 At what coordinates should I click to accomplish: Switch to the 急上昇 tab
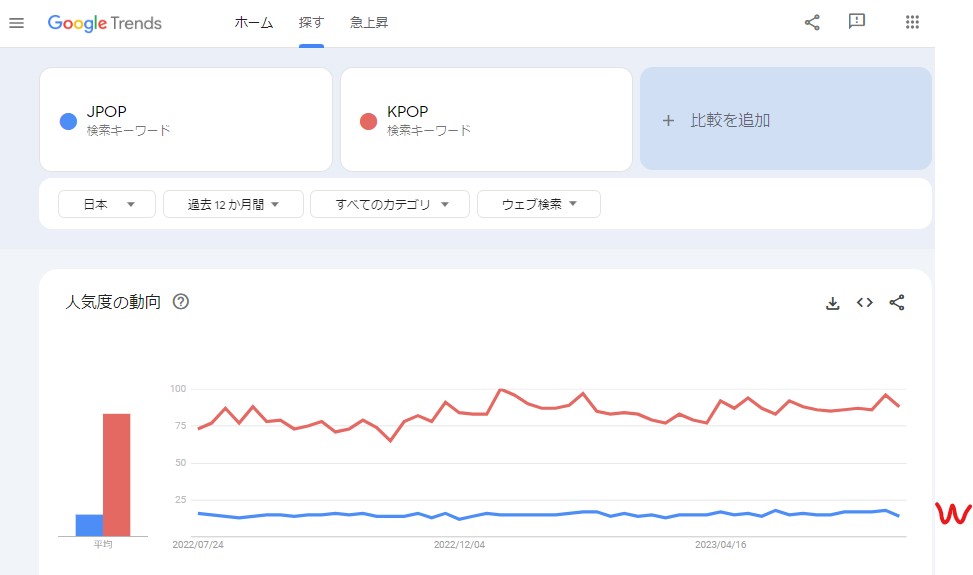tap(369, 23)
